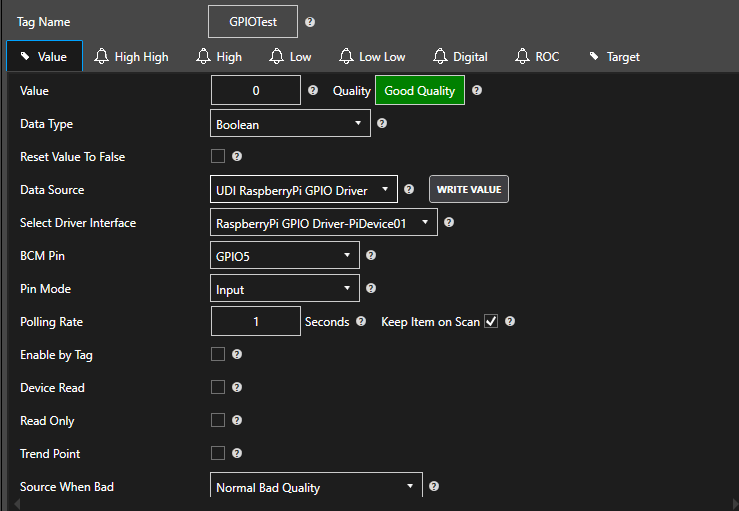Click the horizontal scrollbar at the bottom

pyautogui.click(x=369, y=504)
